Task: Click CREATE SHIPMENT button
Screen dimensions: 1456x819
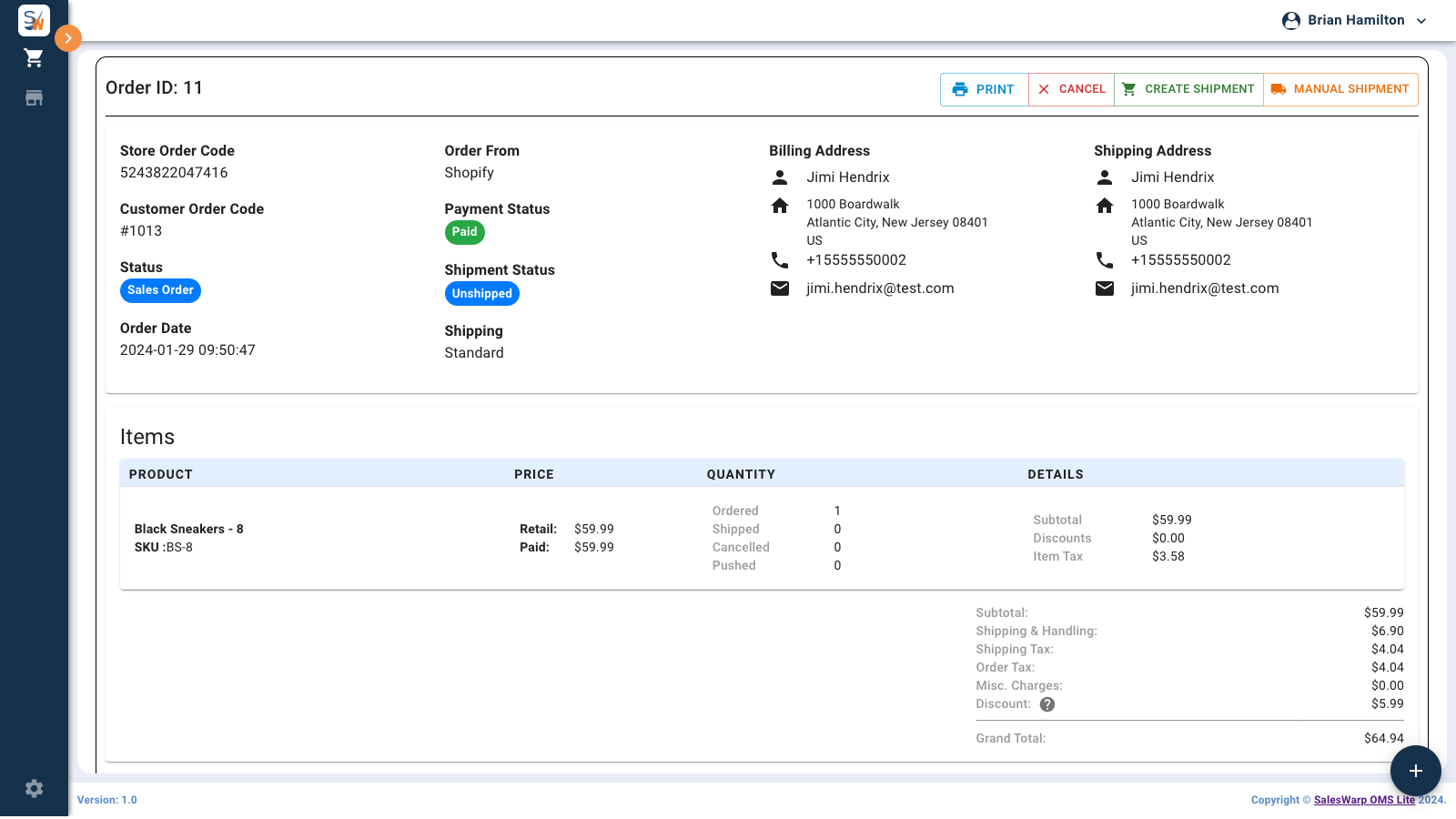Action: 1188,89
